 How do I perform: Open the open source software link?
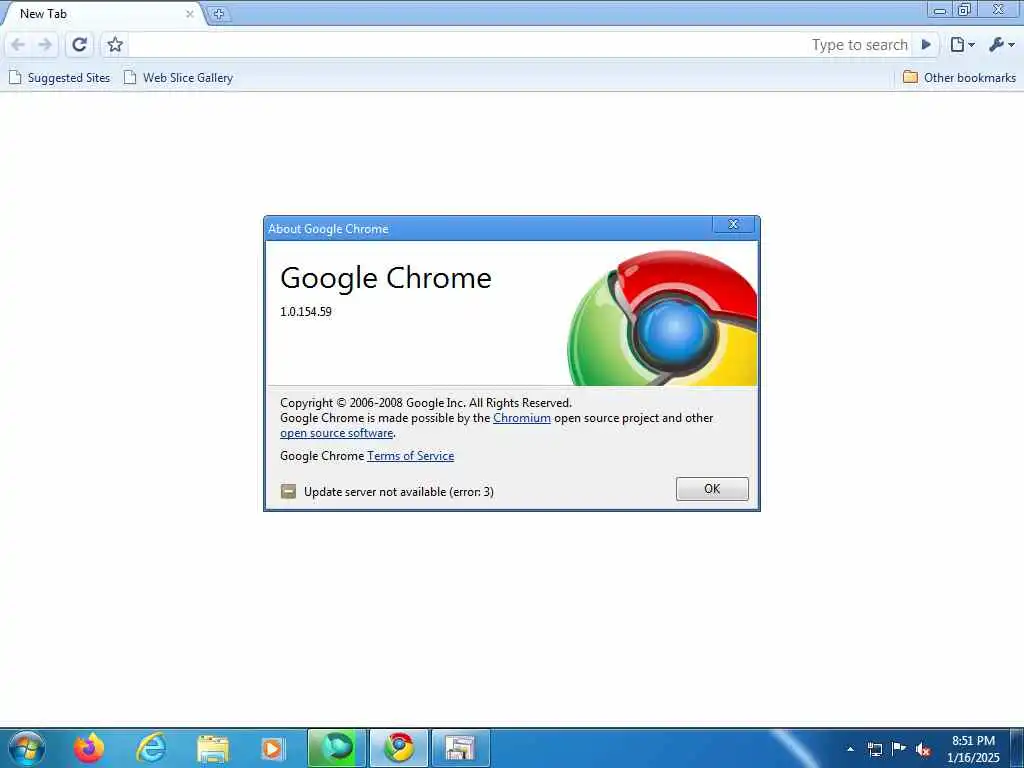pos(336,433)
